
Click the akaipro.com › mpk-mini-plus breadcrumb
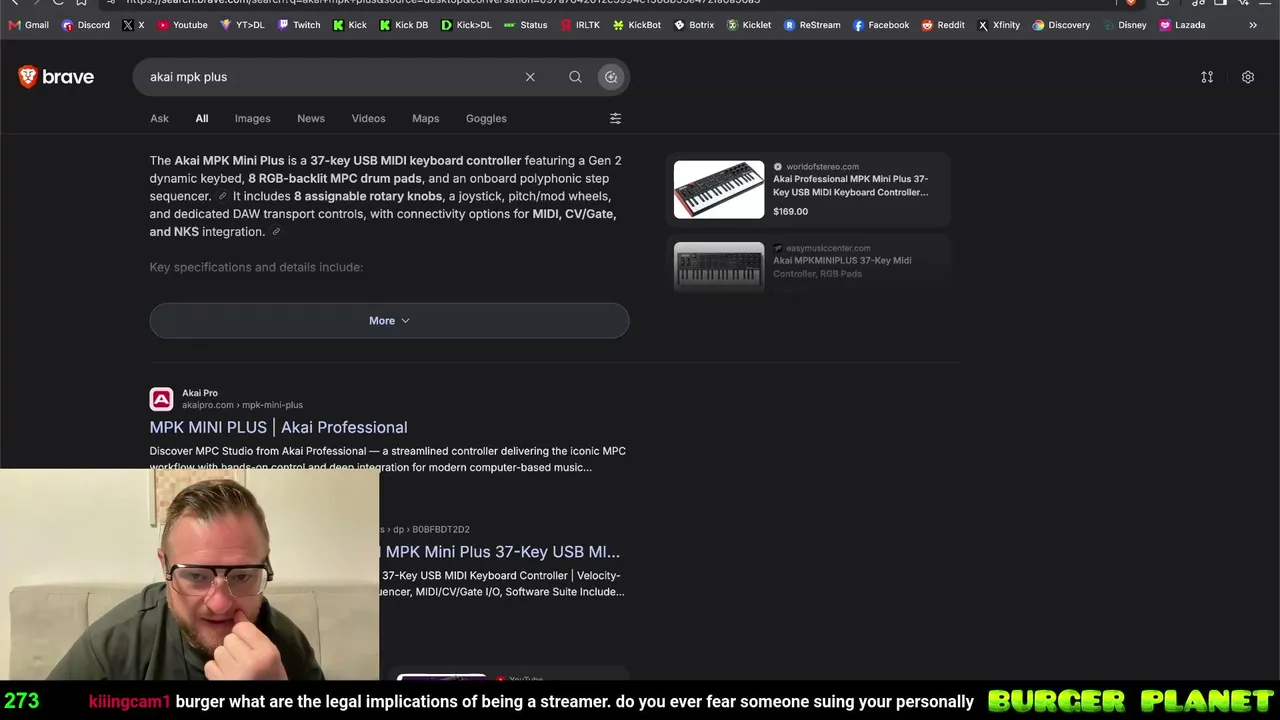tap(242, 405)
